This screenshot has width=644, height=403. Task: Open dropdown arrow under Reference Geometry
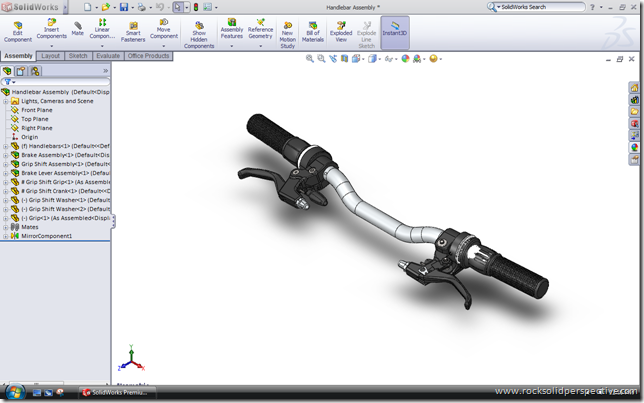260,46
